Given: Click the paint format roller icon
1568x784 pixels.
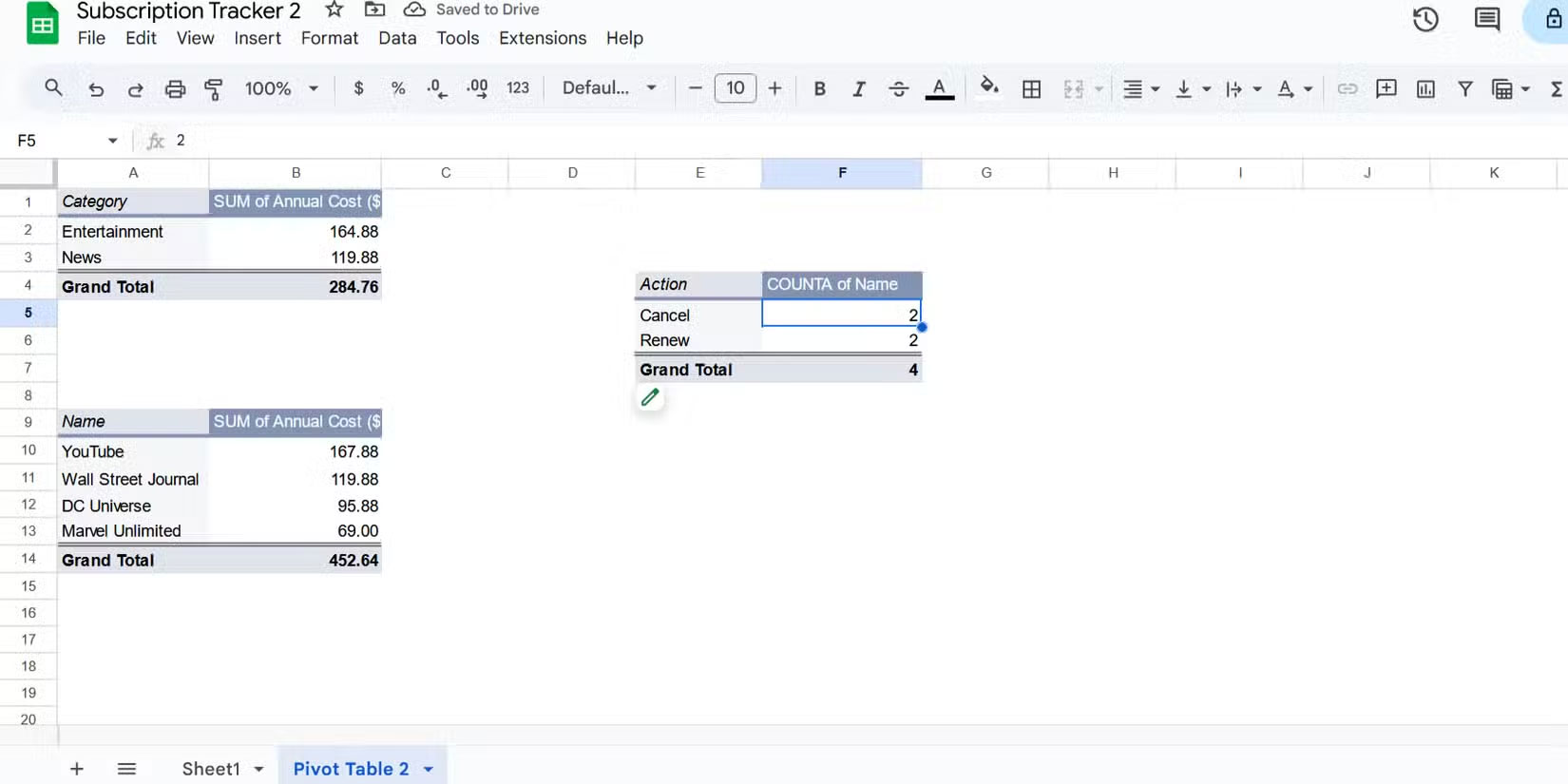Looking at the screenshot, I should 214,88.
